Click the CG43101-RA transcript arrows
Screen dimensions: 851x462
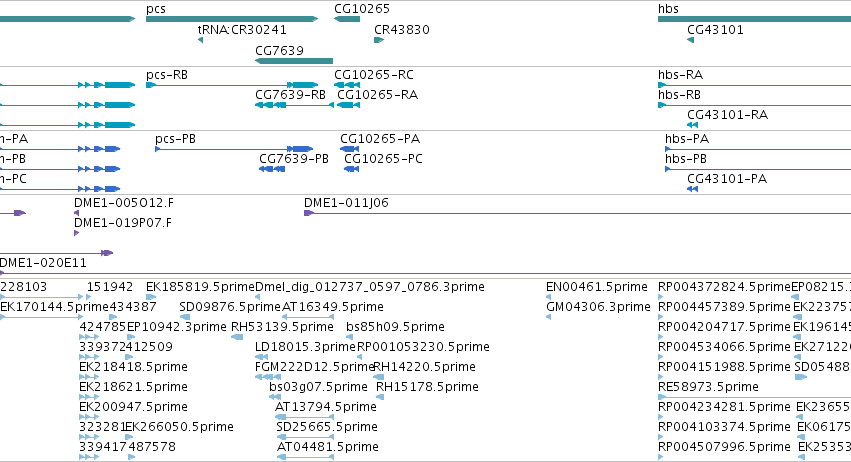coord(693,125)
